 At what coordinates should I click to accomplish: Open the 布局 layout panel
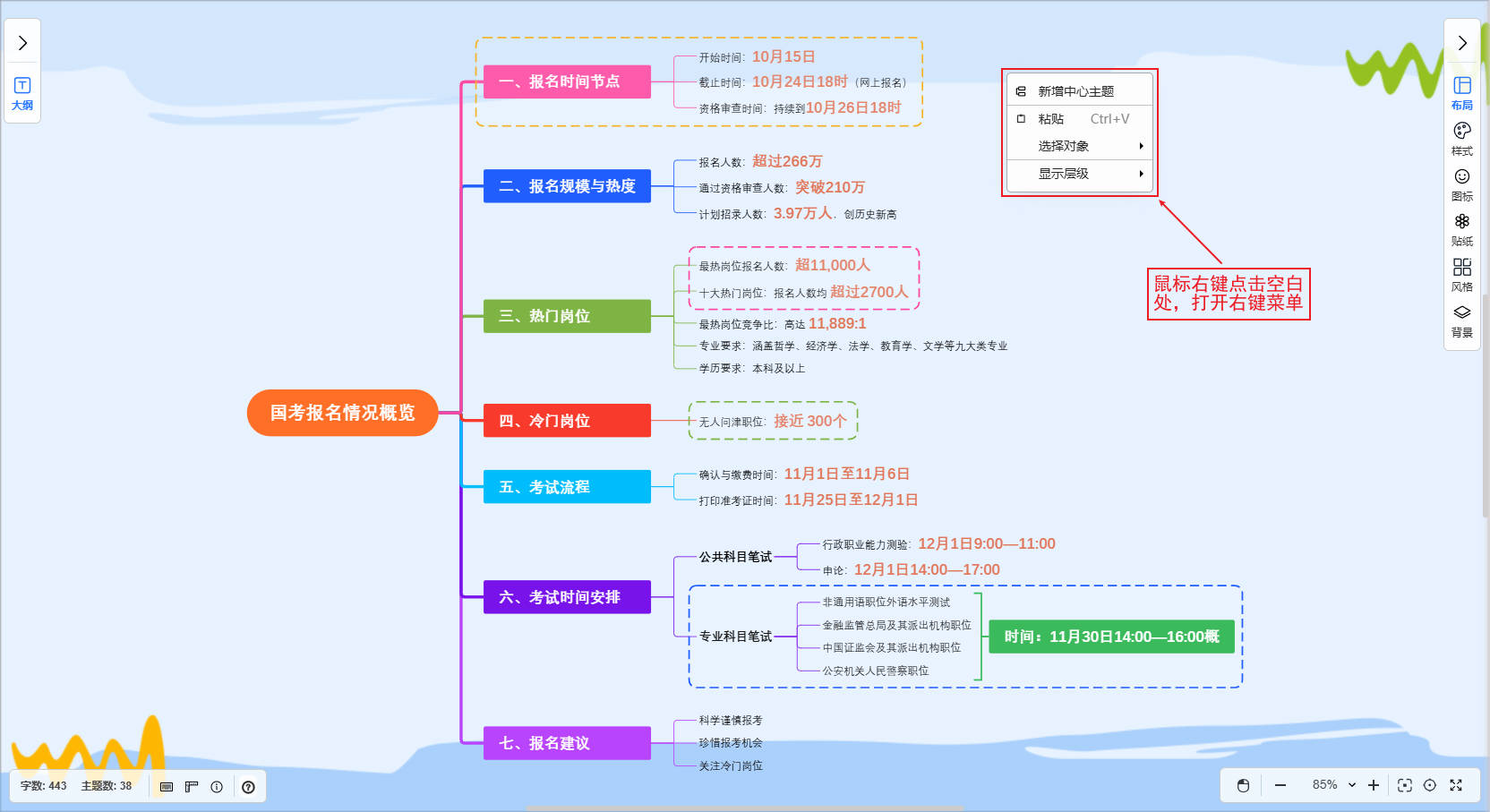point(1461,92)
